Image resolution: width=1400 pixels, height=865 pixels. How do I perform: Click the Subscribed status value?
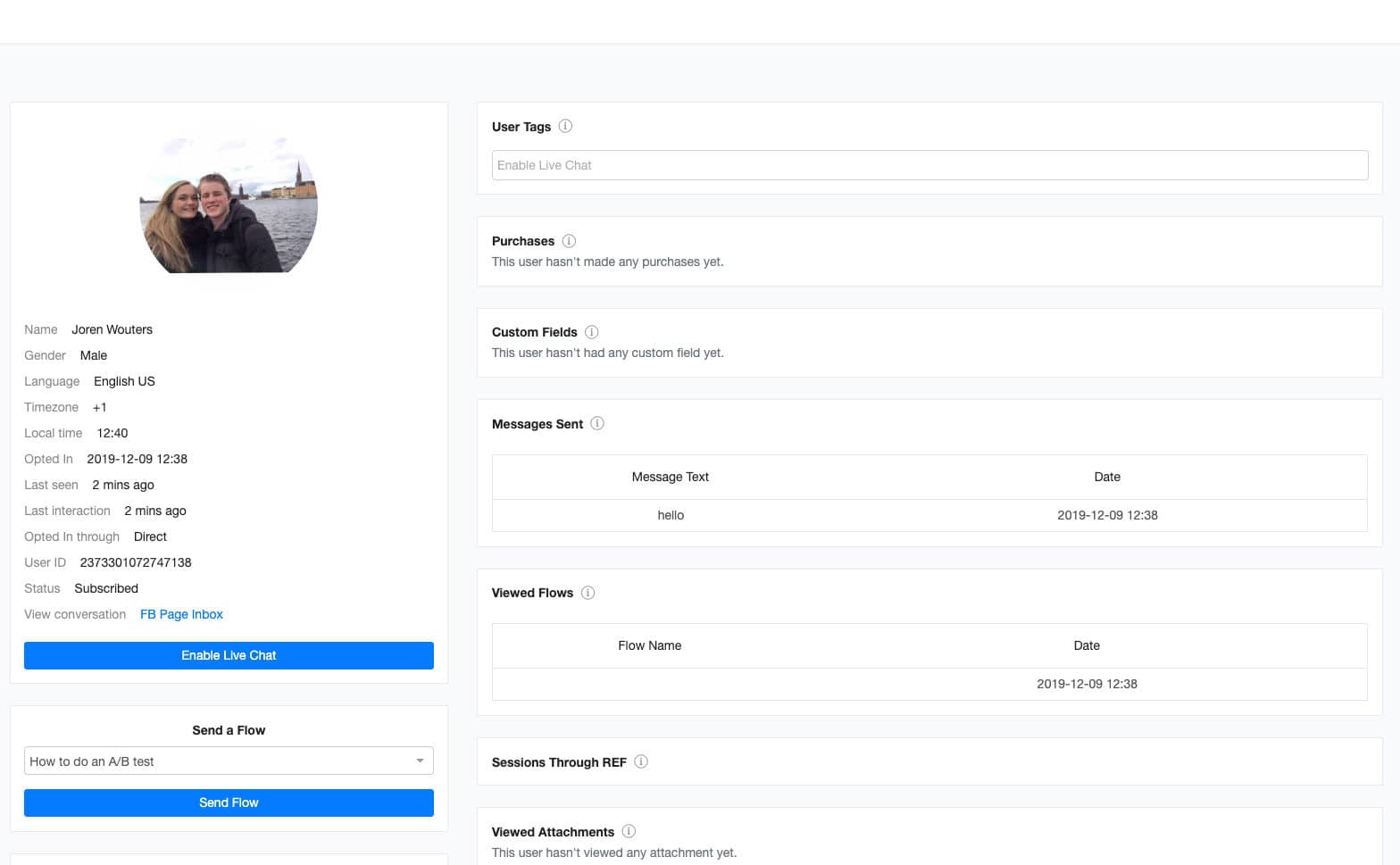pyautogui.click(x=106, y=588)
